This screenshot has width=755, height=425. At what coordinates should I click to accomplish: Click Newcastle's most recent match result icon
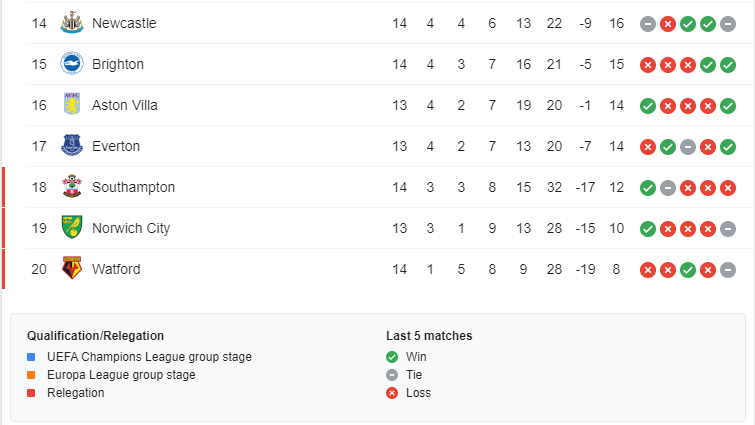(728, 23)
